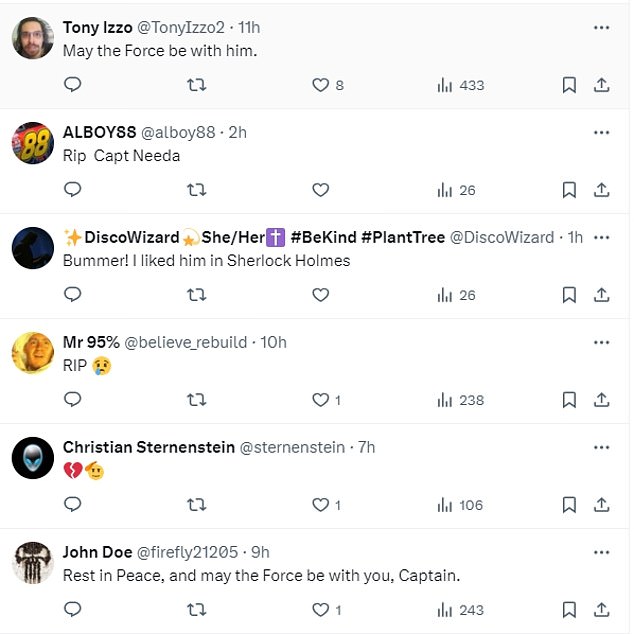This screenshot has width=634, height=634.
Task: View 433 views analytics on Tony's tweet
Action: 461,85
